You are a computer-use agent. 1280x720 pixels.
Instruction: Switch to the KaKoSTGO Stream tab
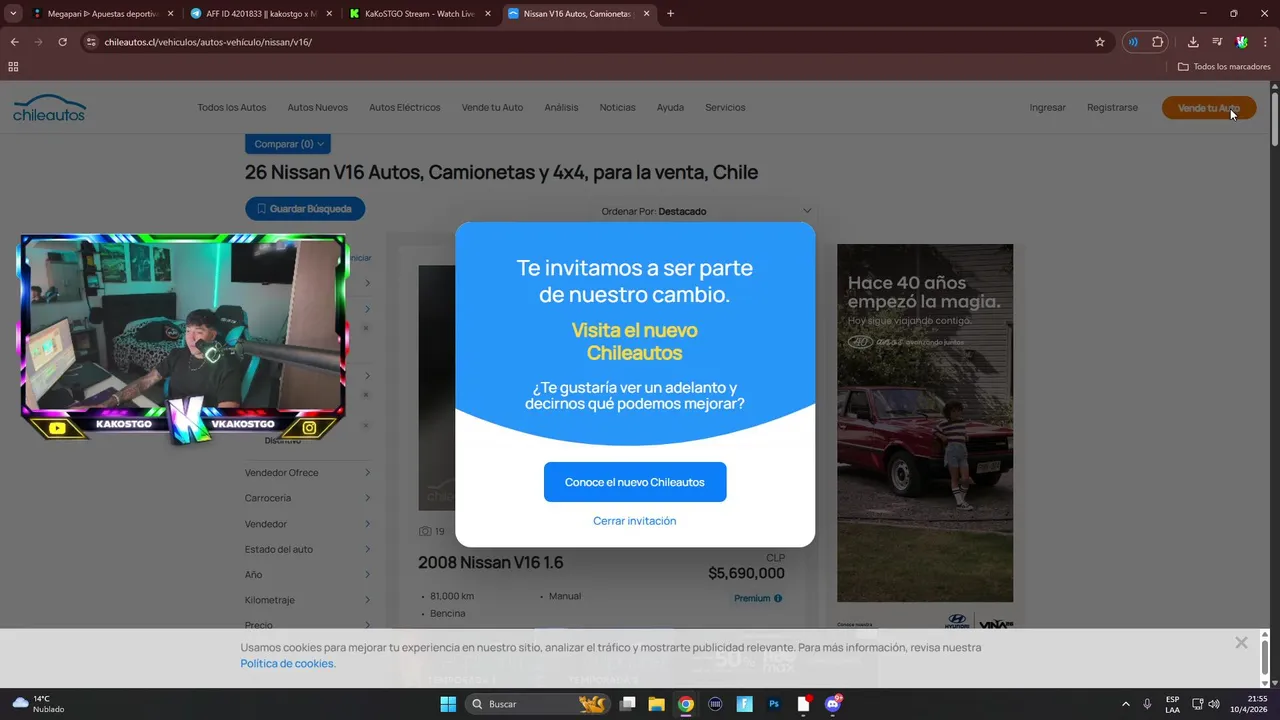419,14
